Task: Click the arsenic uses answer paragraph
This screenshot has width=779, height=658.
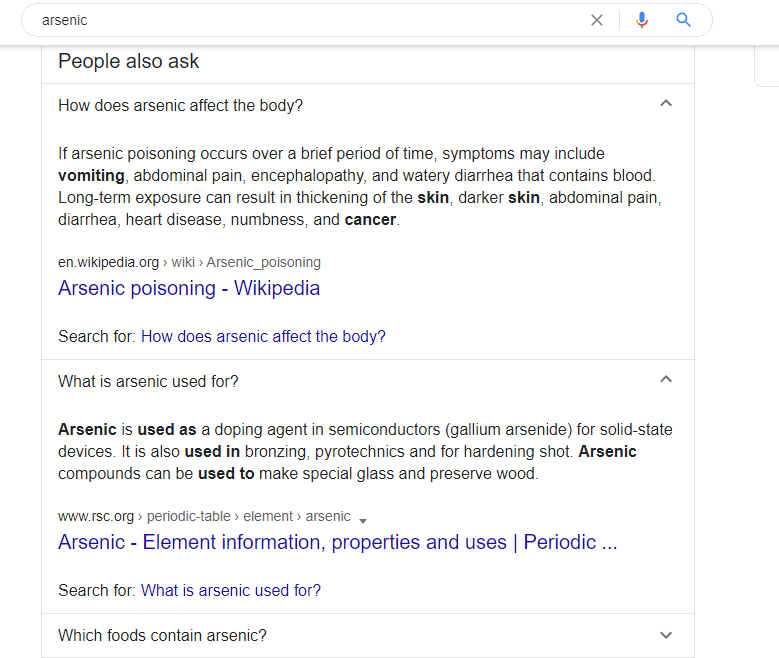Action: 365,451
